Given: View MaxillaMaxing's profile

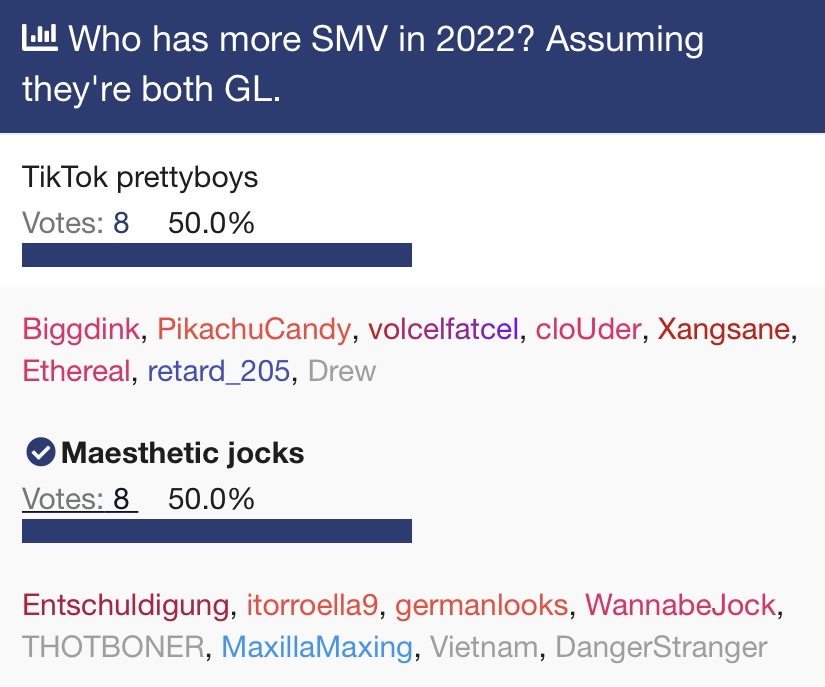Looking at the screenshot, I should click(317, 646).
